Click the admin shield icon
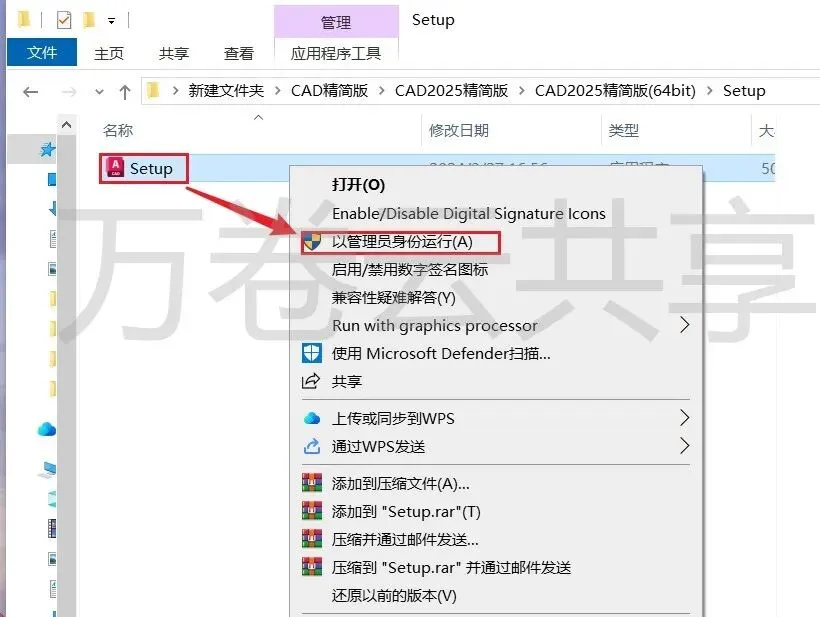Screen dimensions: 820x617 pyautogui.click(x=312, y=242)
